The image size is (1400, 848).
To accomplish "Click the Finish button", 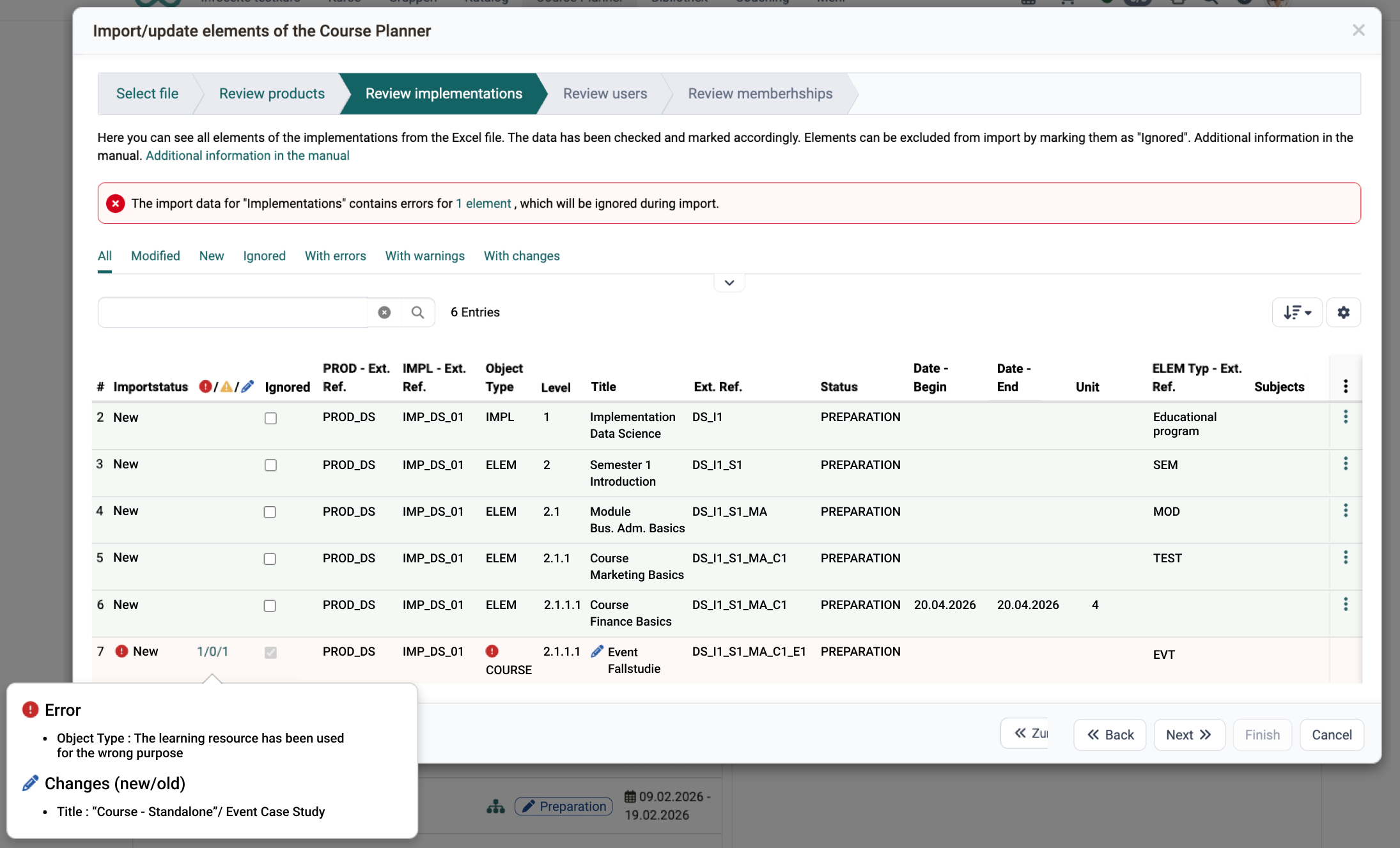I will coord(1262,735).
